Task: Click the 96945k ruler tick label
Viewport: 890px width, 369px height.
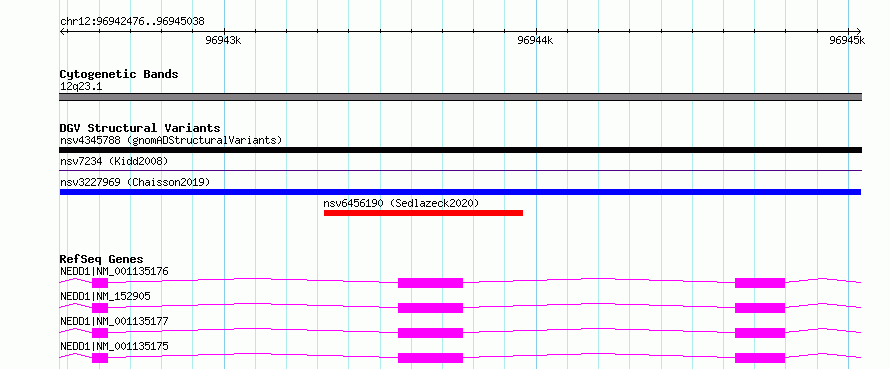Action: click(847, 40)
